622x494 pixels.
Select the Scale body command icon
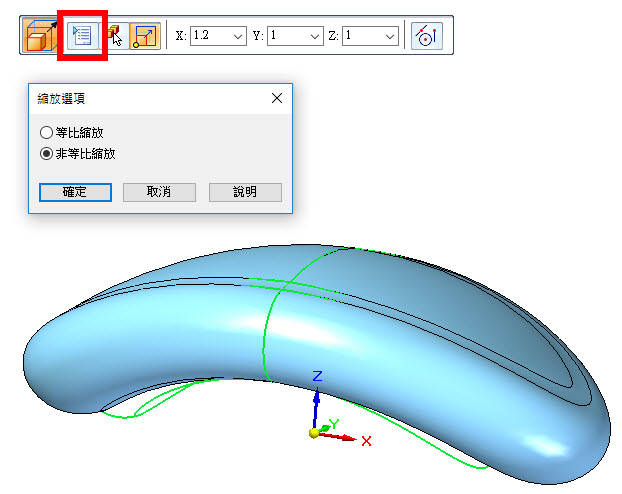40,36
